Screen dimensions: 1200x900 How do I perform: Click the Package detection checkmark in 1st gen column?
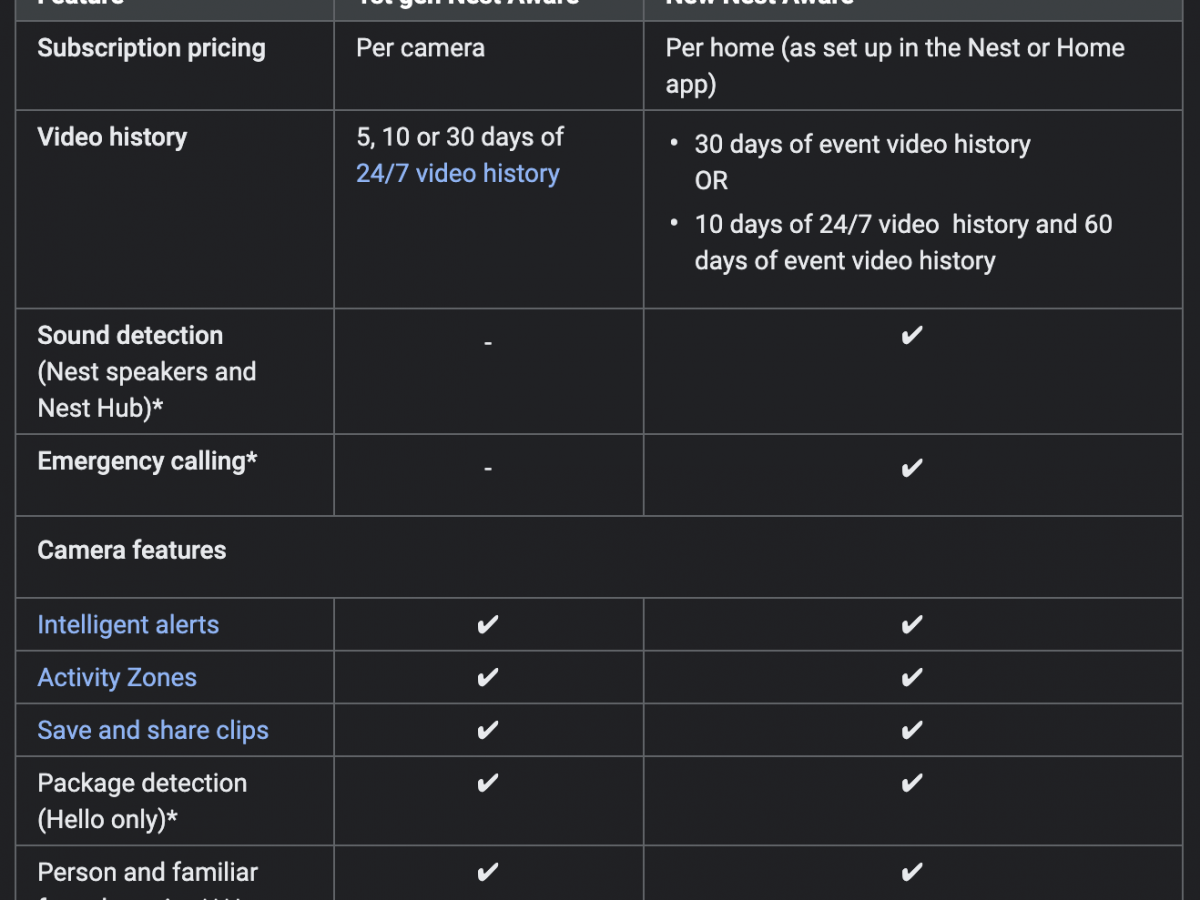point(487,784)
